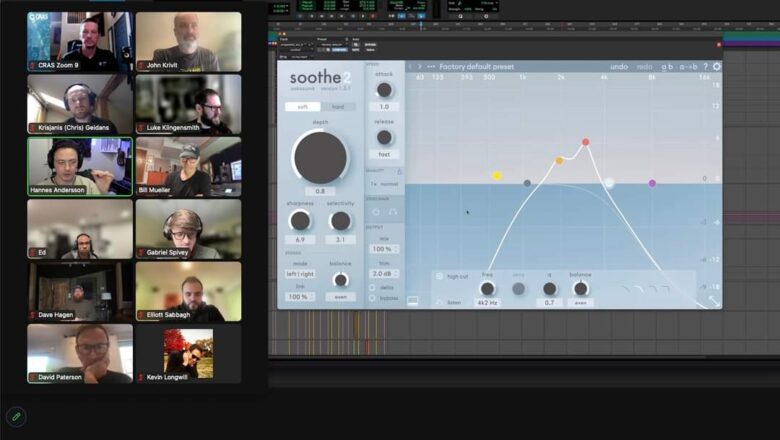Click the keyboard icon at graph bottom-left
Viewport: 780px width, 440px height.
[412, 300]
